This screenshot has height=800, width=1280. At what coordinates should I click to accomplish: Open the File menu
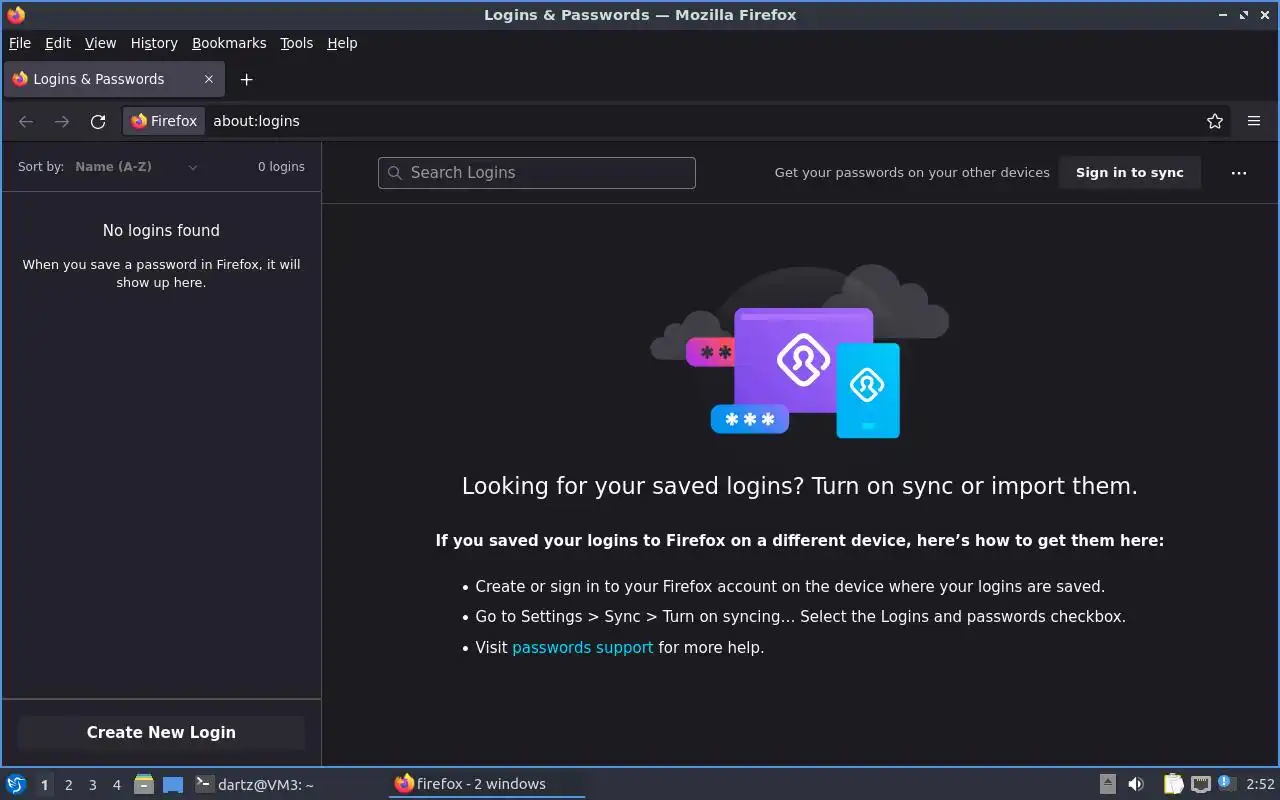[20, 43]
